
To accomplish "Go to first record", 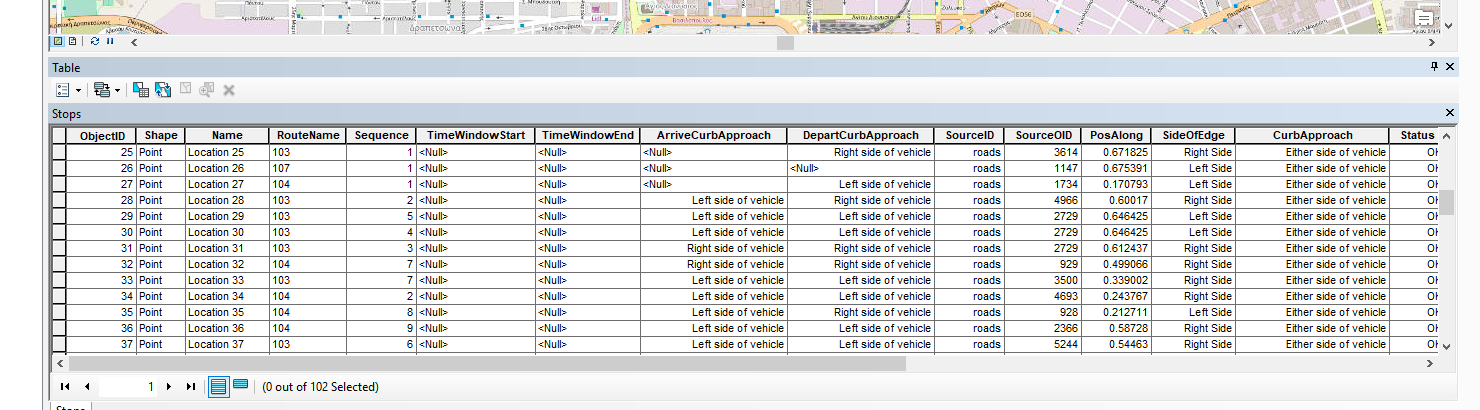I will coord(65,386).
